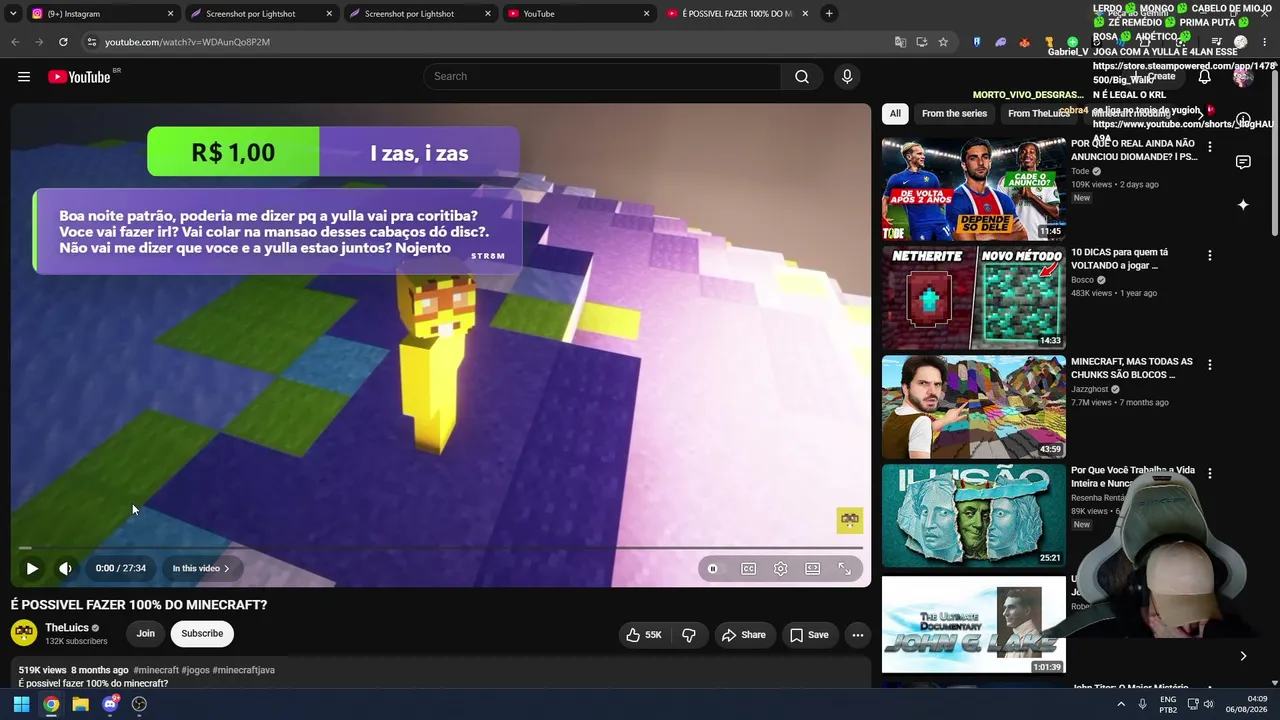Share this video
The image size is (1280, 720).
pos(744,635)
